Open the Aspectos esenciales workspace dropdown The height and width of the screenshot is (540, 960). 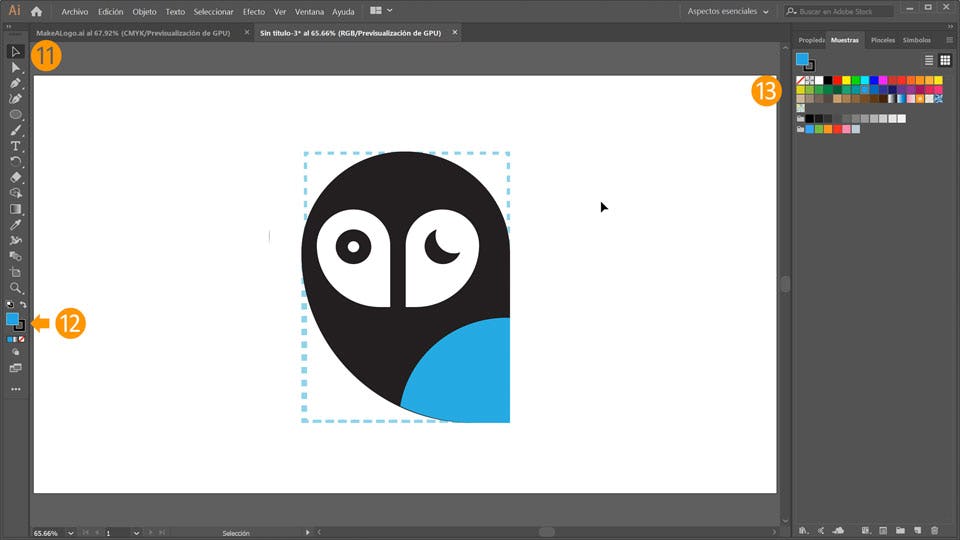coord(728,11)
